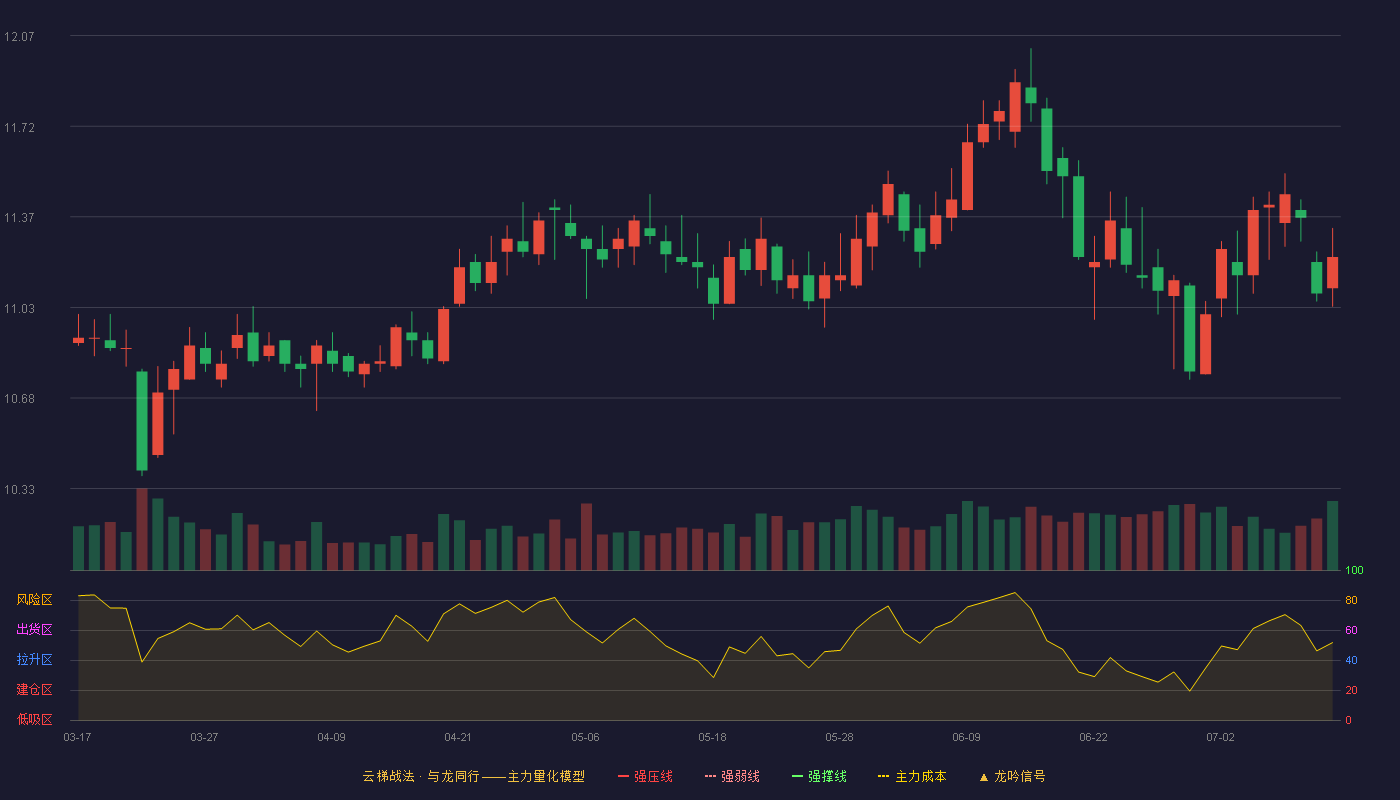Select the 低吸区 zone label

click(34, 720)
